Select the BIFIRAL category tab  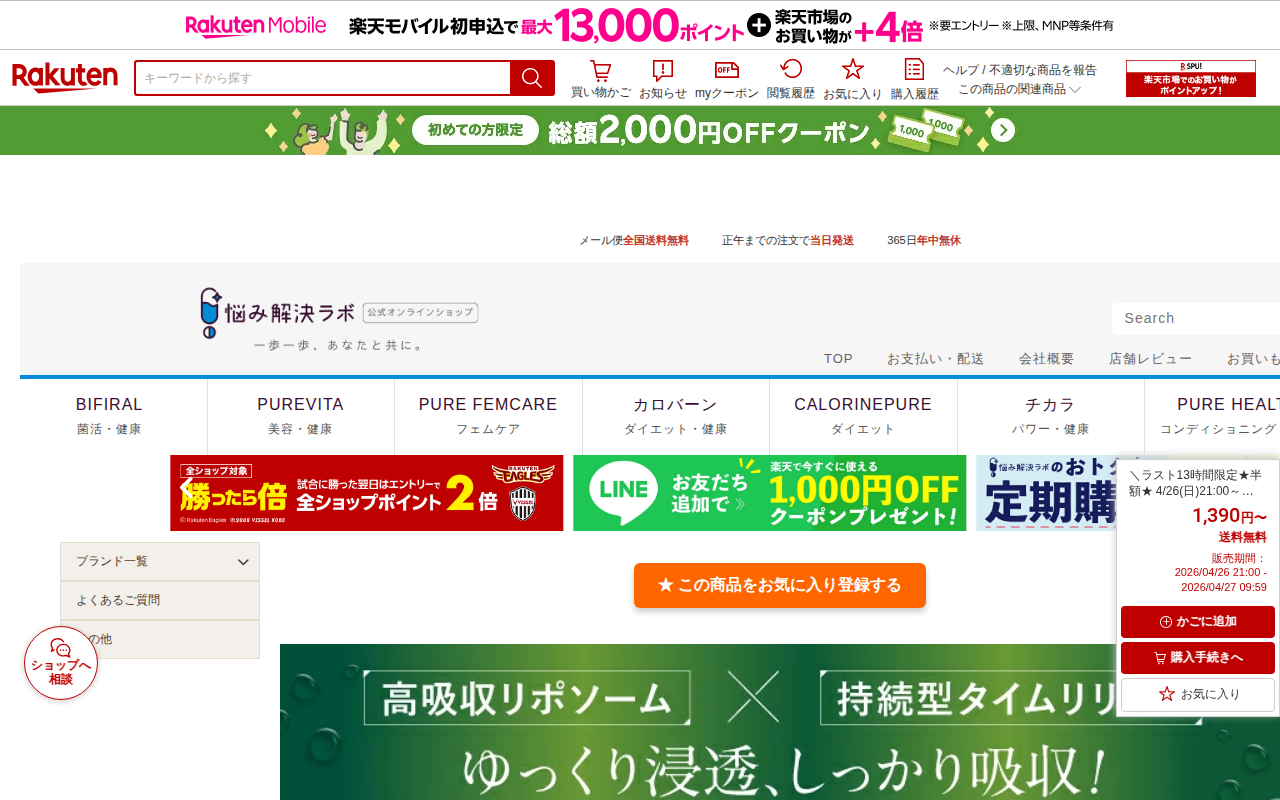point(109,416)
